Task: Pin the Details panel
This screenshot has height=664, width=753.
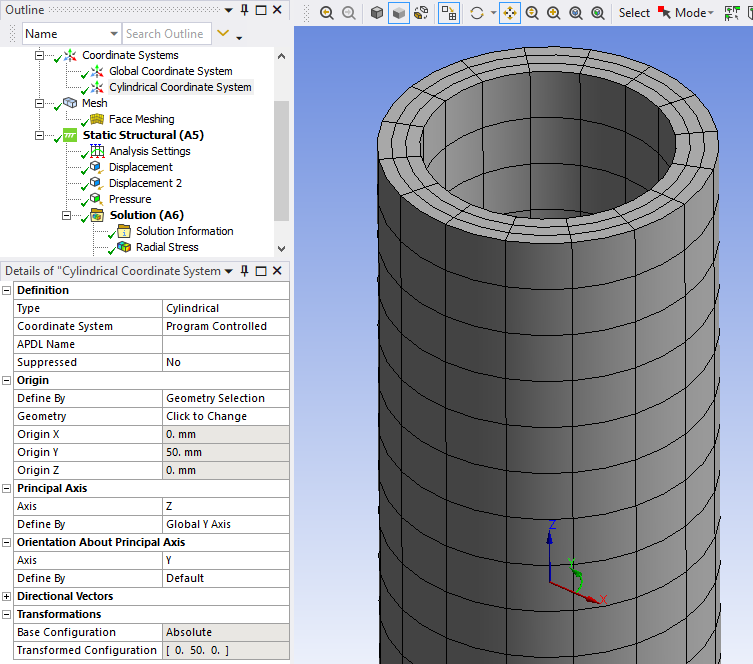Action: (x=244, y=271)
